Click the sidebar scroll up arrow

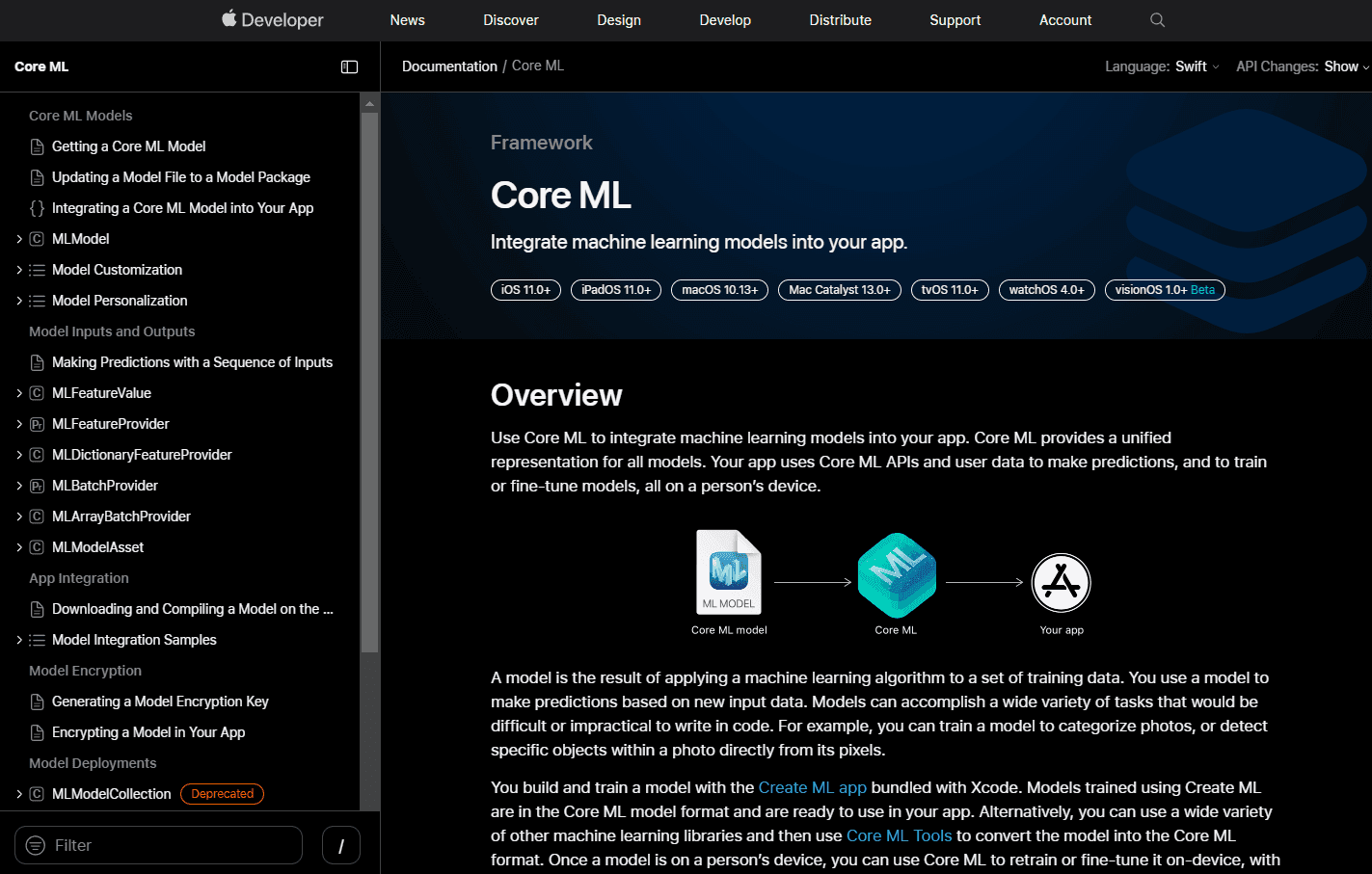369,102
